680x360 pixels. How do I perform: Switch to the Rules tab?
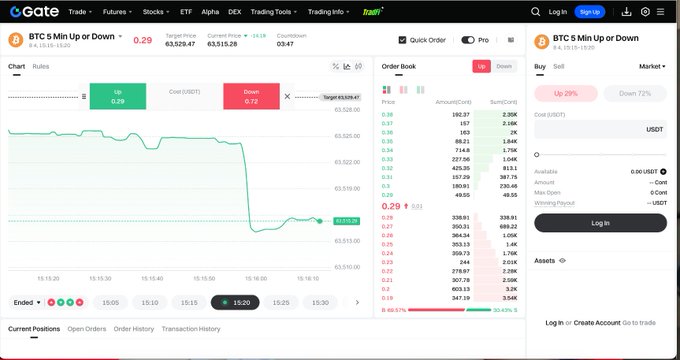point(41,66)
